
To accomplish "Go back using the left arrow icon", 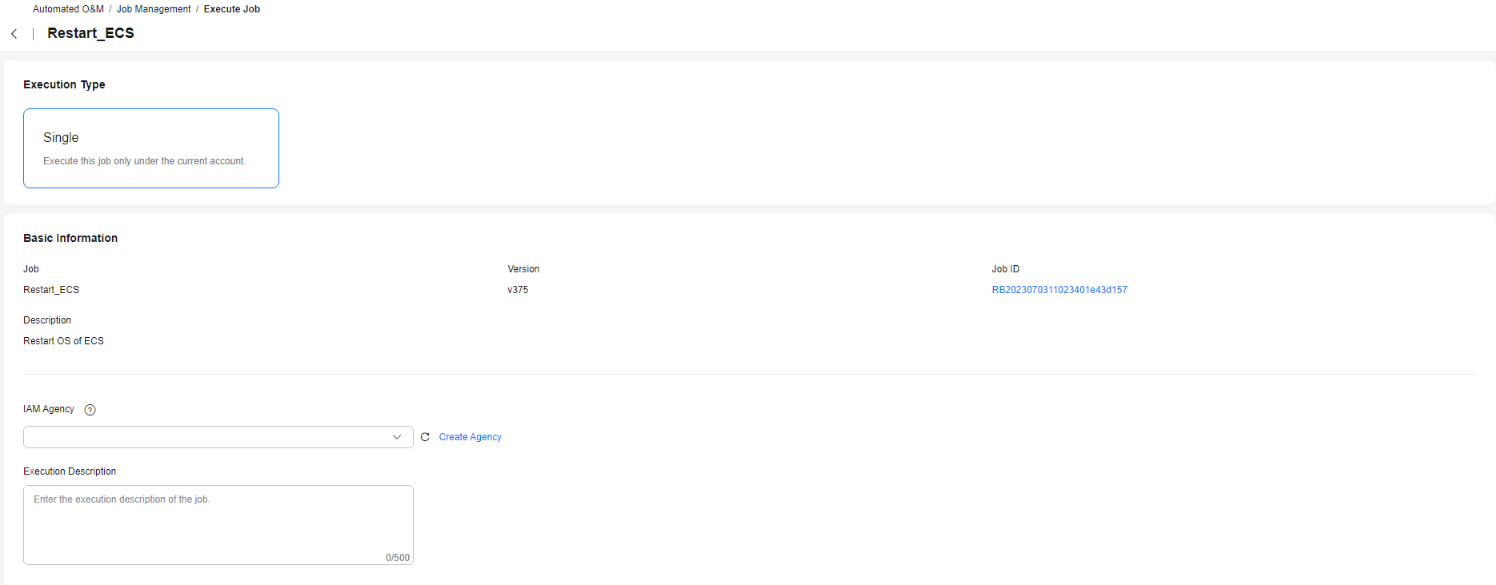I will [x=14, y=34].
